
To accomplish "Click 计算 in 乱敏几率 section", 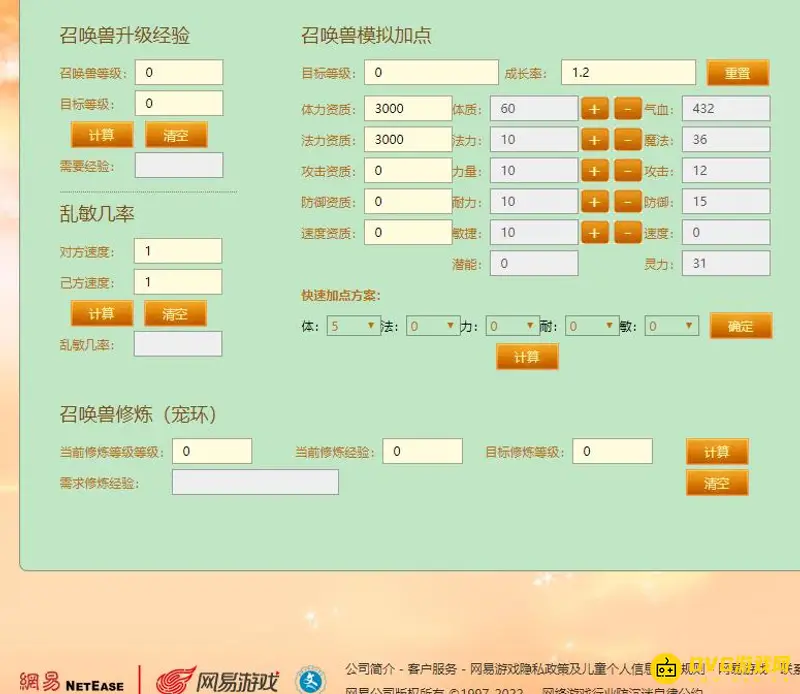I will [x=102, y=313].
